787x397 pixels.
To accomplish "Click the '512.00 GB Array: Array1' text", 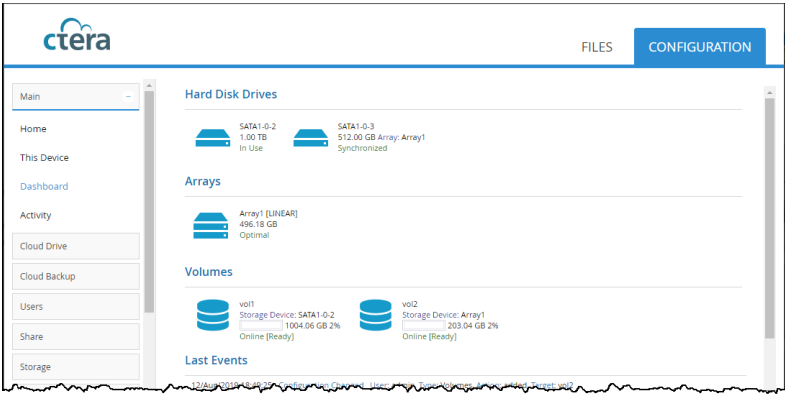I will coord(381,137).
